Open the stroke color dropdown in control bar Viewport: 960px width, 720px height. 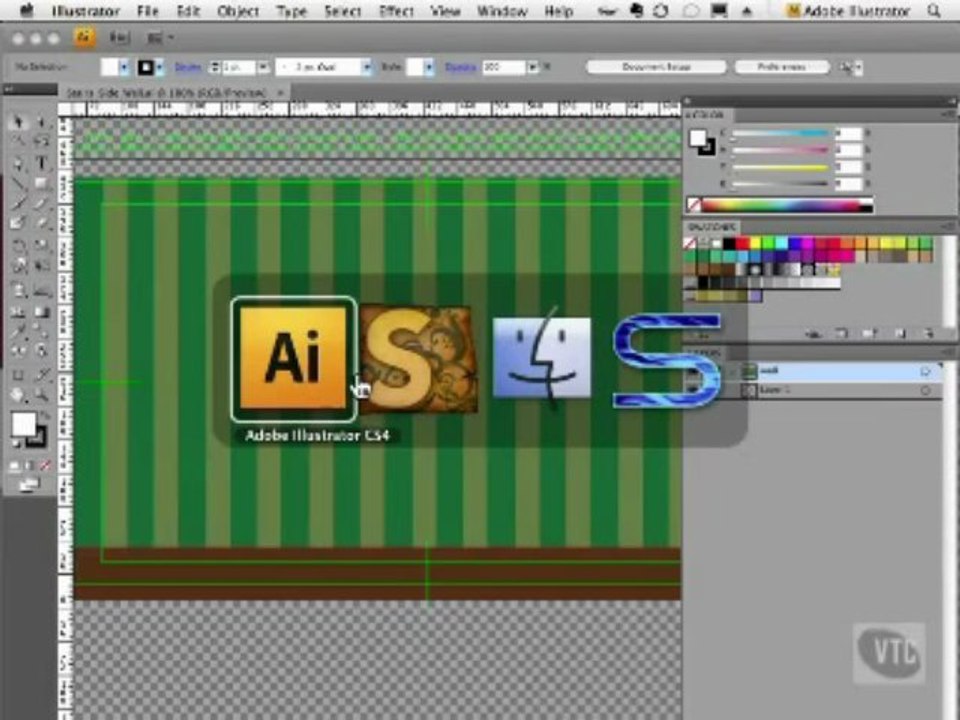click(160, 67)
